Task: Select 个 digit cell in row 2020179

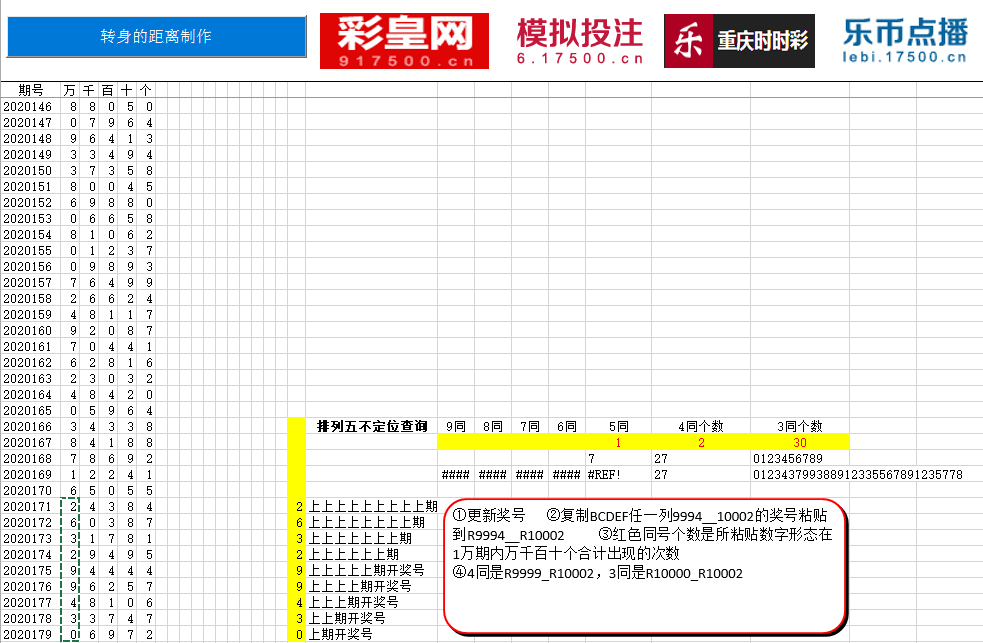Action: [145, 634]
